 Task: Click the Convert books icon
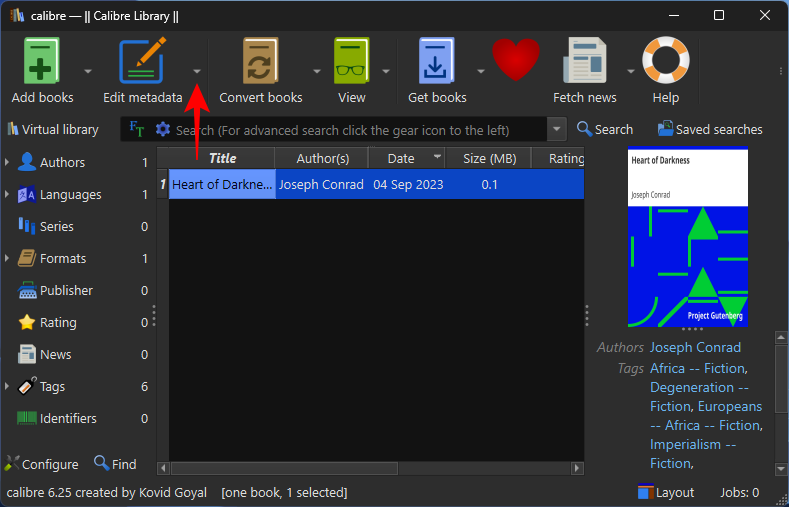tap(260, 61)
